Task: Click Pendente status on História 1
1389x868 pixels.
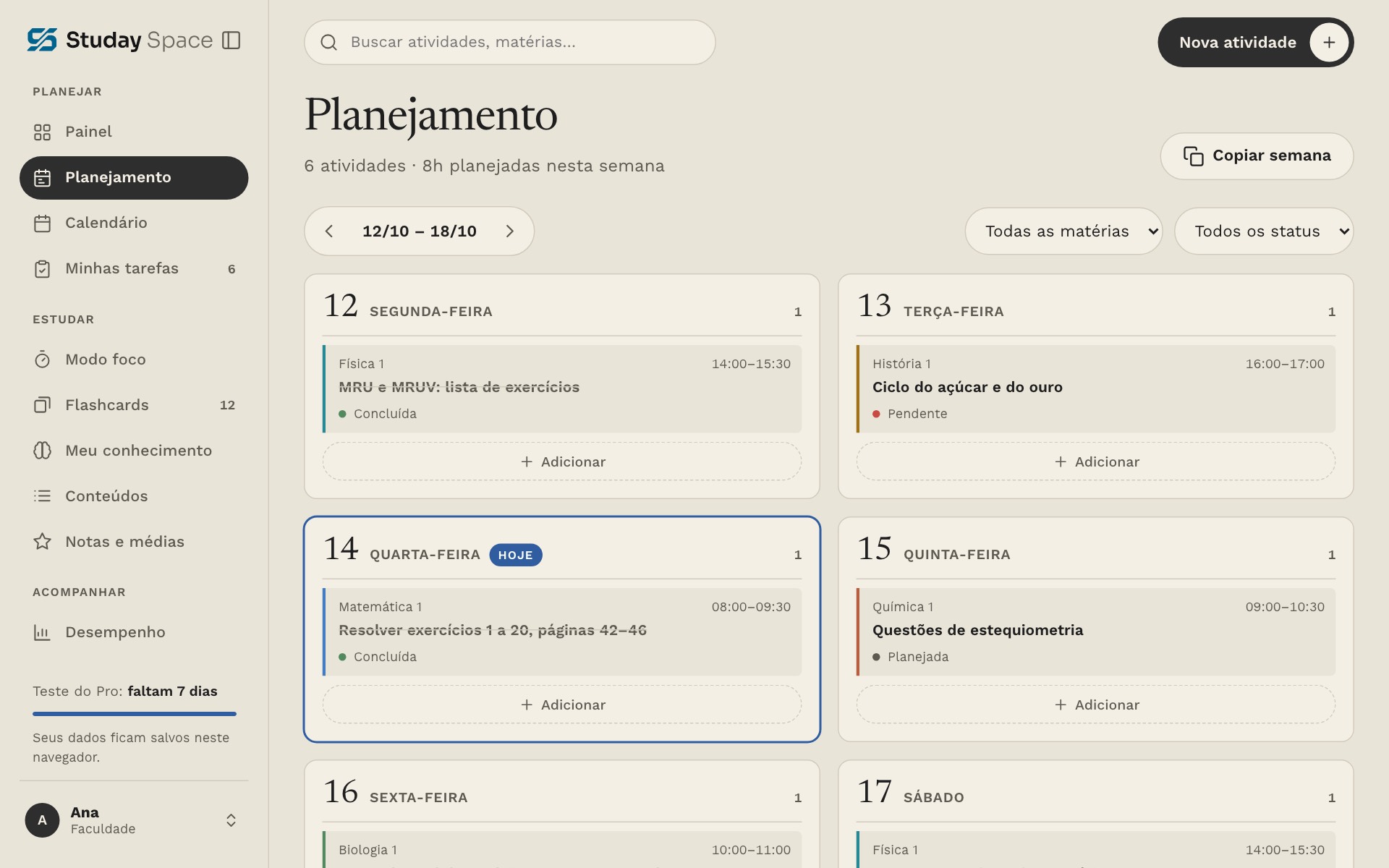Action: pyautogui.click(x=910, y=414)
